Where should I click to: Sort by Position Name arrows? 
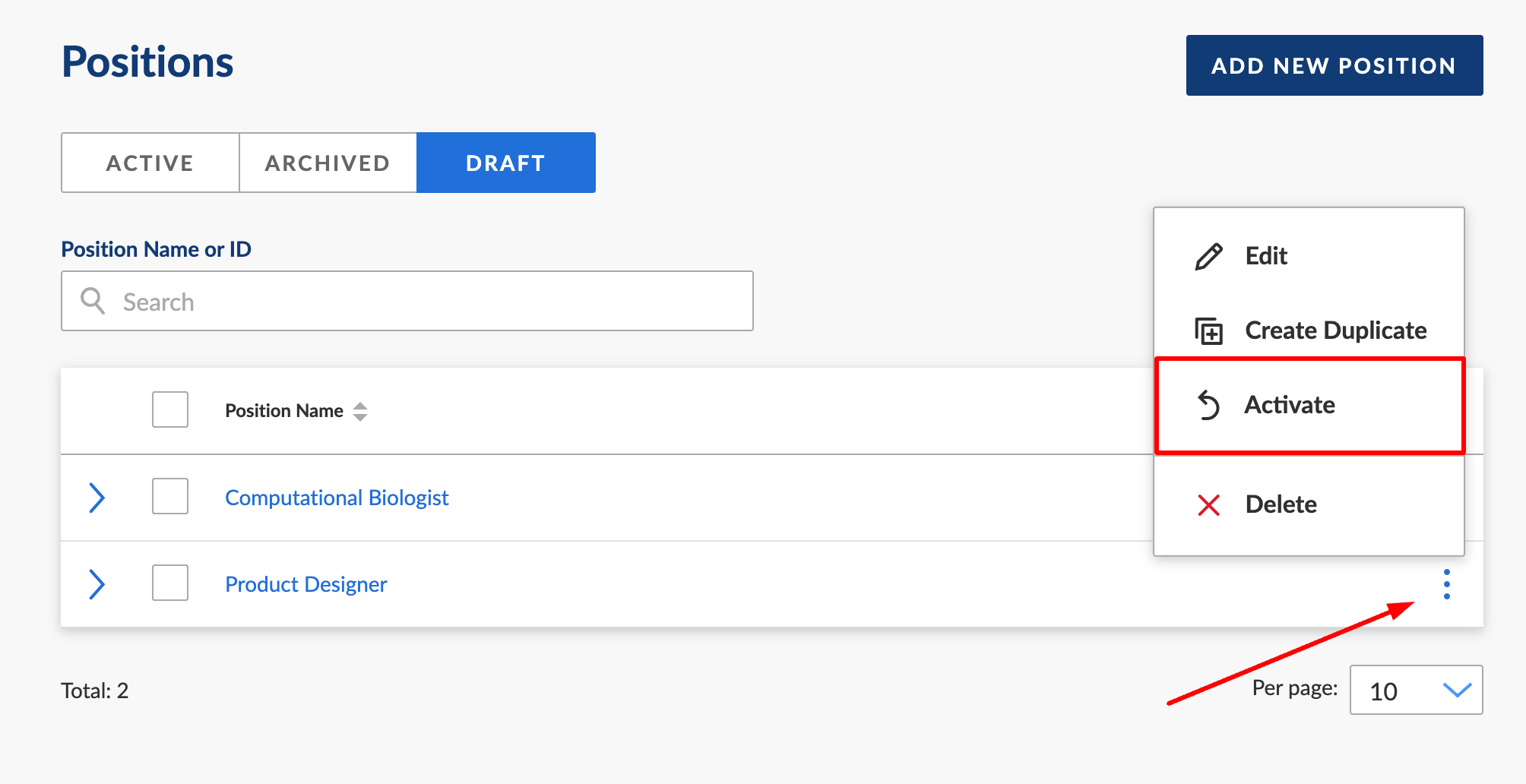360,411
